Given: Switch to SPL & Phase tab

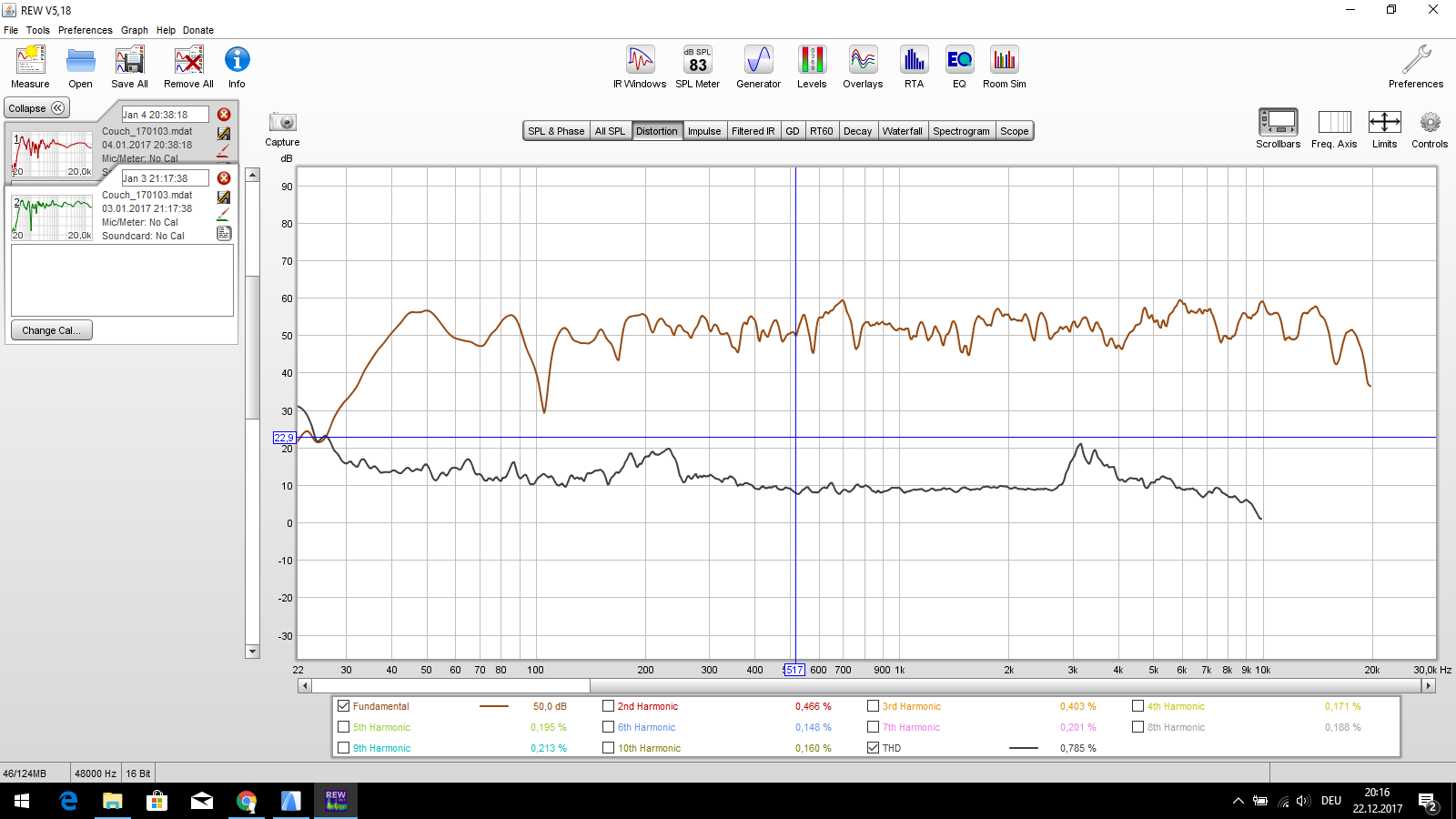Looking at the screenshot, I should 556,131.
